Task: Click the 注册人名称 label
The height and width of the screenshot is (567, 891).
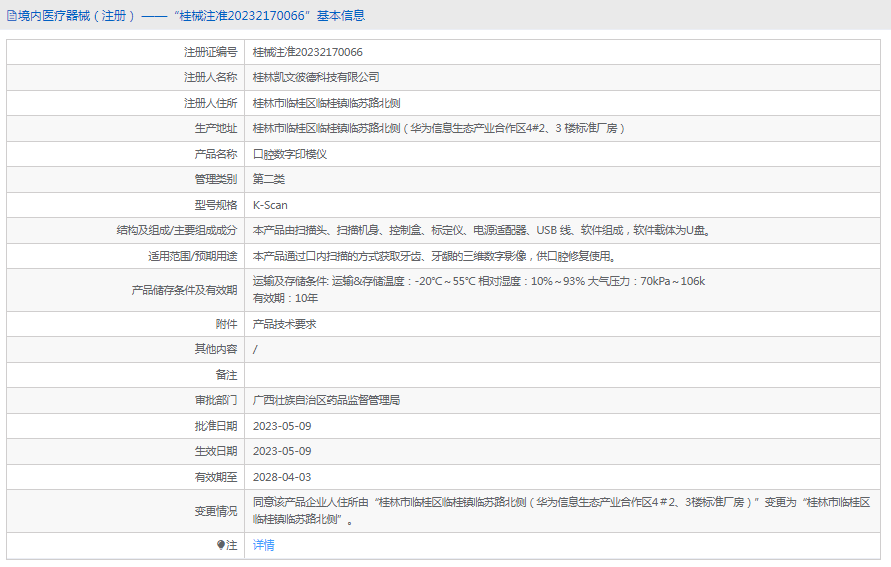Action: [210, 77]
